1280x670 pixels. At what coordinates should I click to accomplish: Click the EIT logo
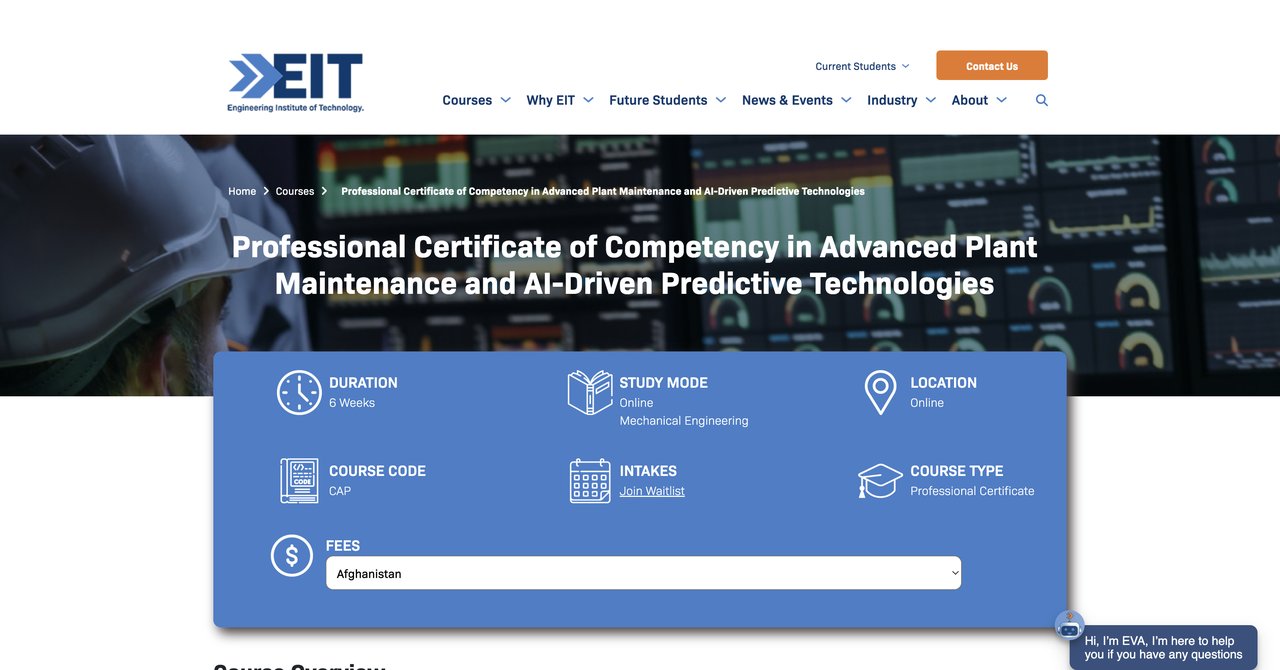tap(296, 83)
